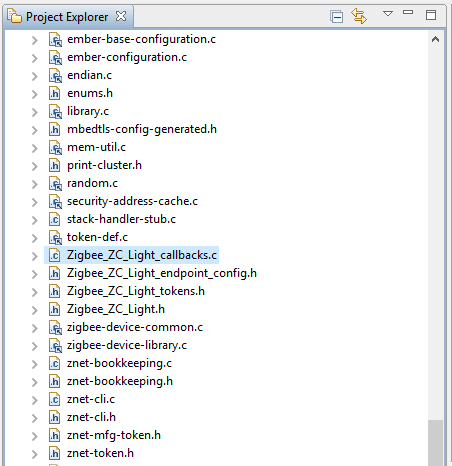Click the file icon of ember-base-configuration.c
The width and height of the screenshot is (452, 466).
point(55,39)
